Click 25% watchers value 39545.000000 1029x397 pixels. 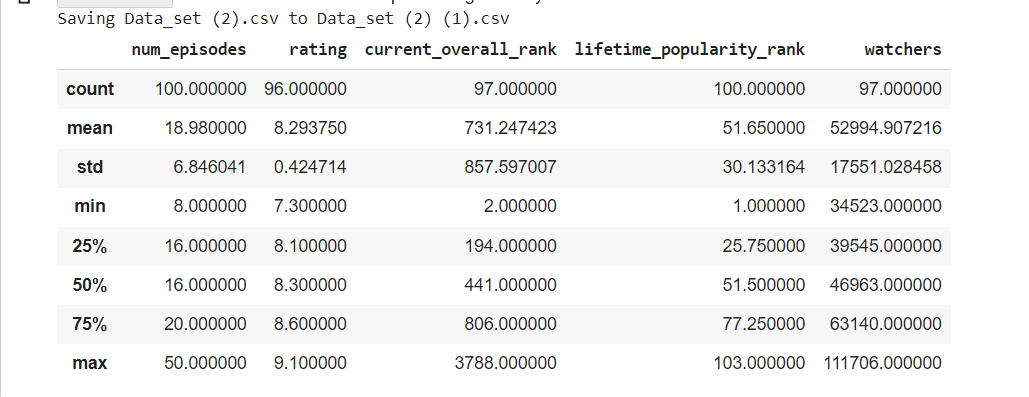pos(887,246)
